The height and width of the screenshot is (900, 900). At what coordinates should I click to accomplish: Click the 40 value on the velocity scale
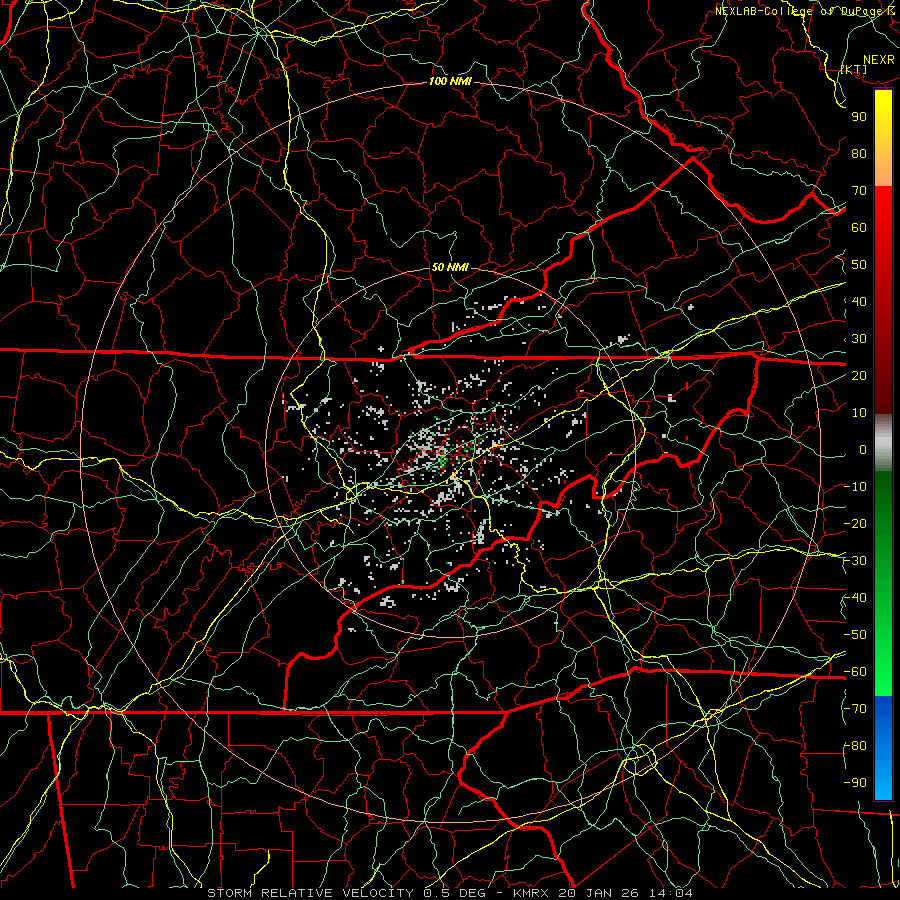click(859, 301)
